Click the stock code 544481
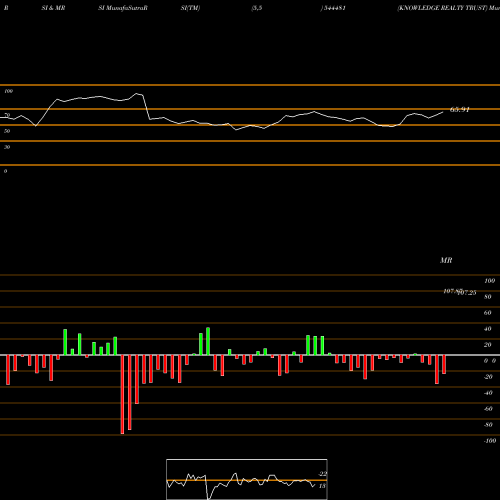The width and height of the screenshot is (500, 500). (334, 8)
